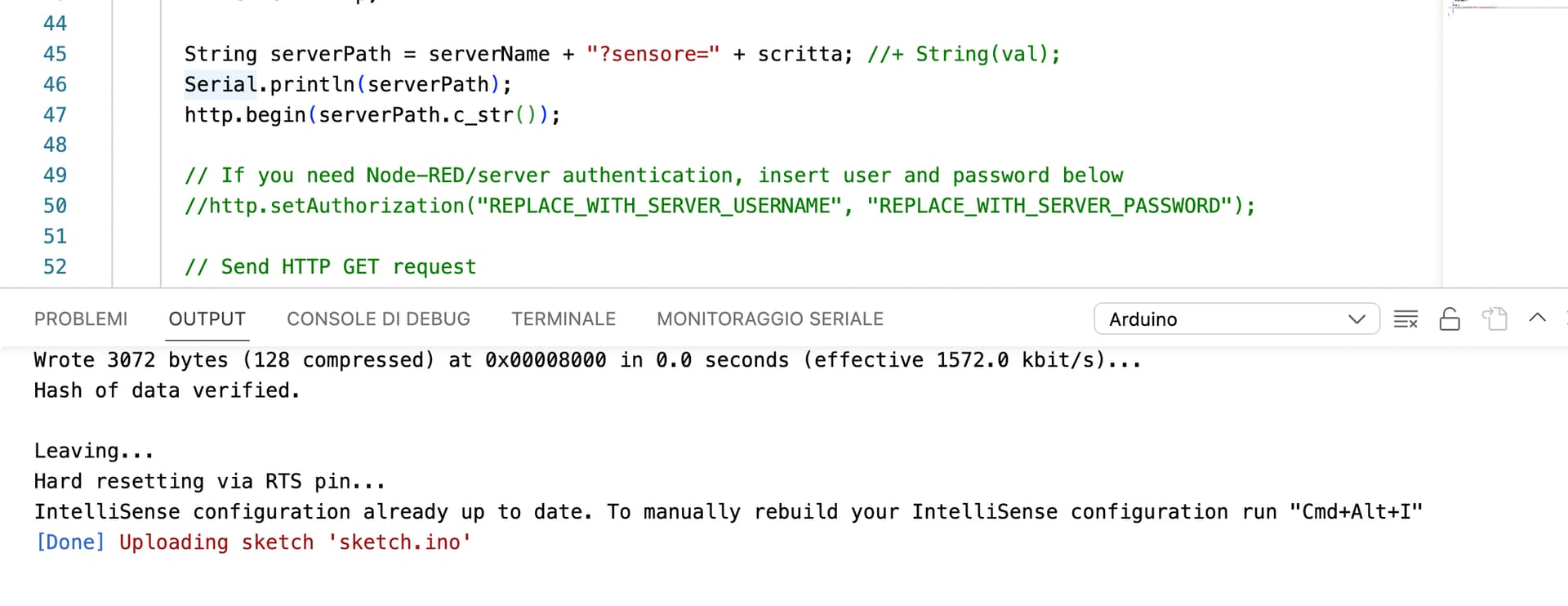The width and height of the screenshot is (1568, 606).
Task: Expand the Arduino selector's dropdown arrow
Action: pyautogui.click(x=1356, y=319)
